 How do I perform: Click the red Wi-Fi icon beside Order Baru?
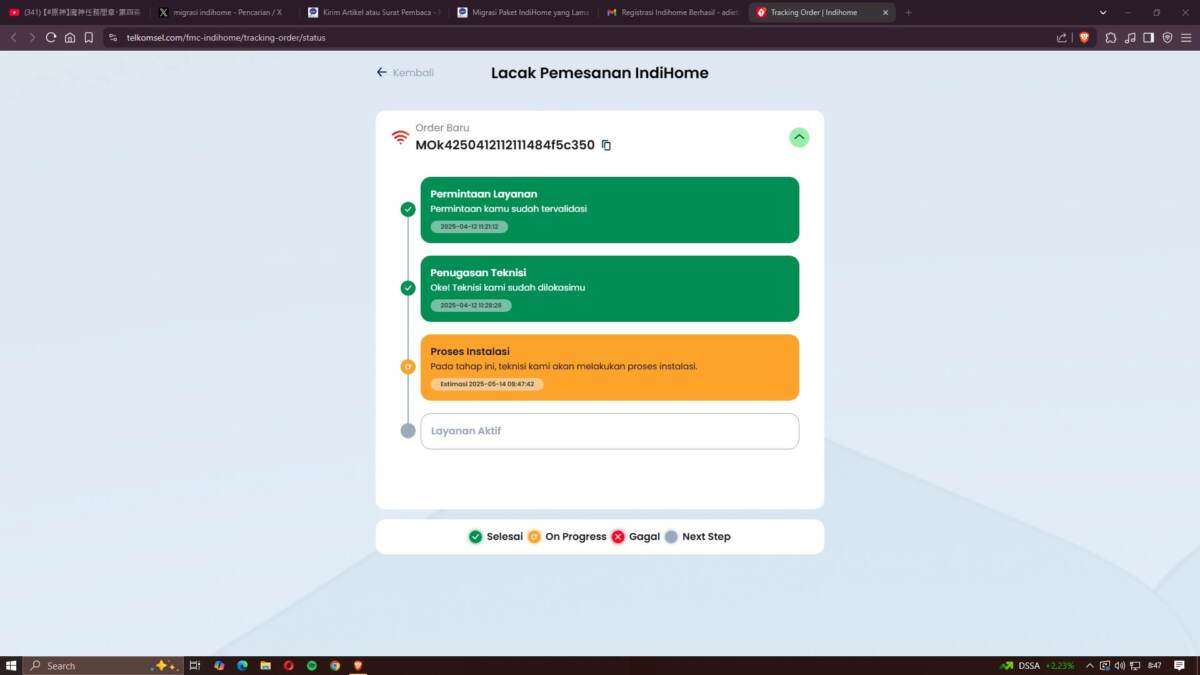[400, 137]
